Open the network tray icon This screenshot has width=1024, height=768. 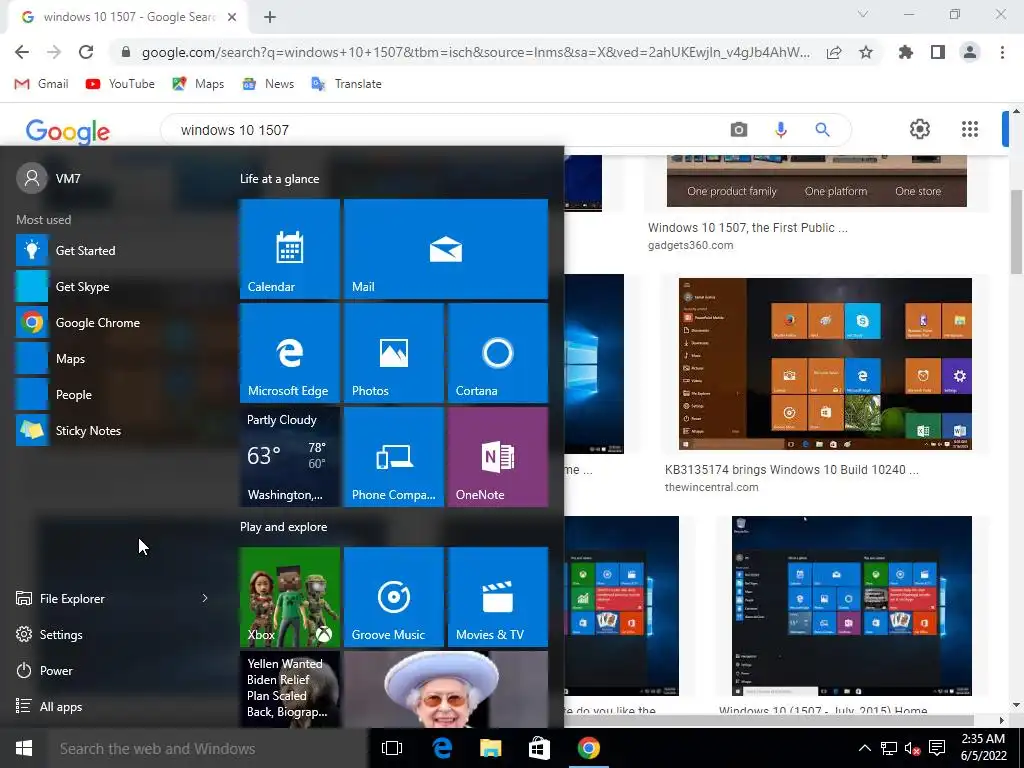(x=888, y=748)
